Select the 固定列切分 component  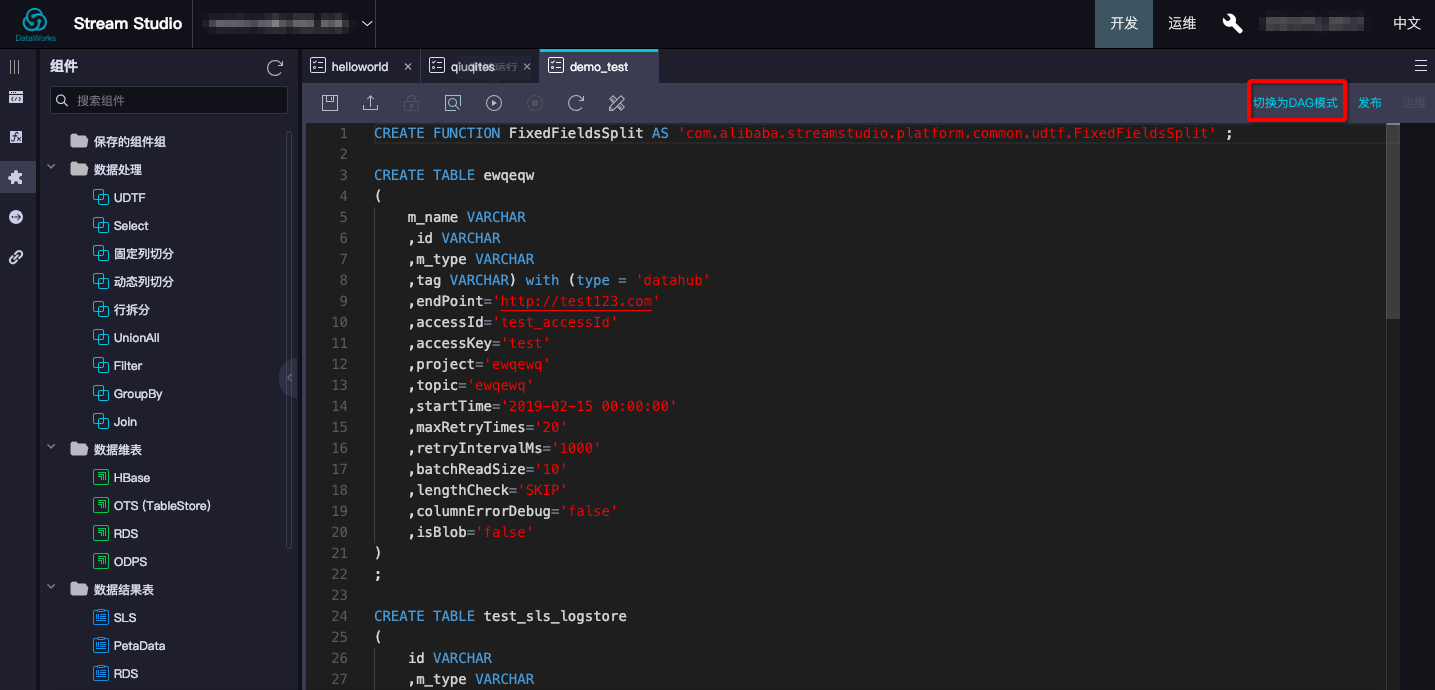(133, 254)
